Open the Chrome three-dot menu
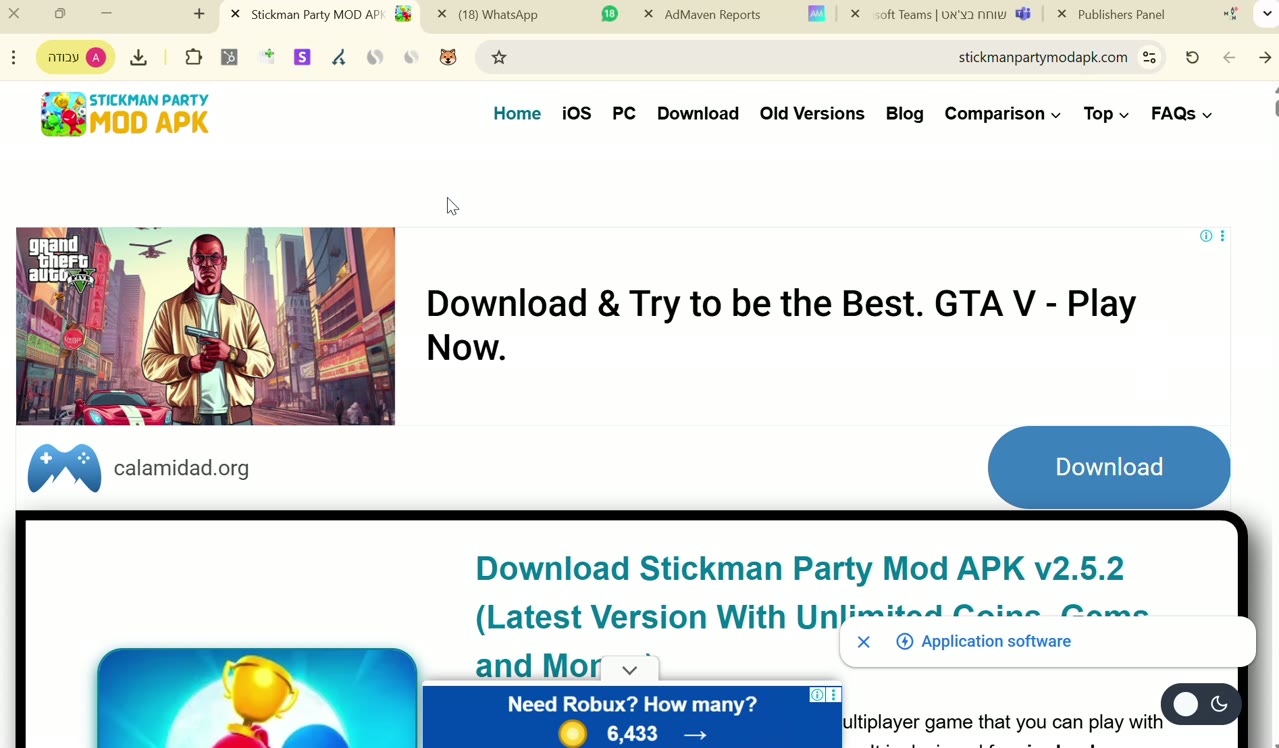 [14, 58]
